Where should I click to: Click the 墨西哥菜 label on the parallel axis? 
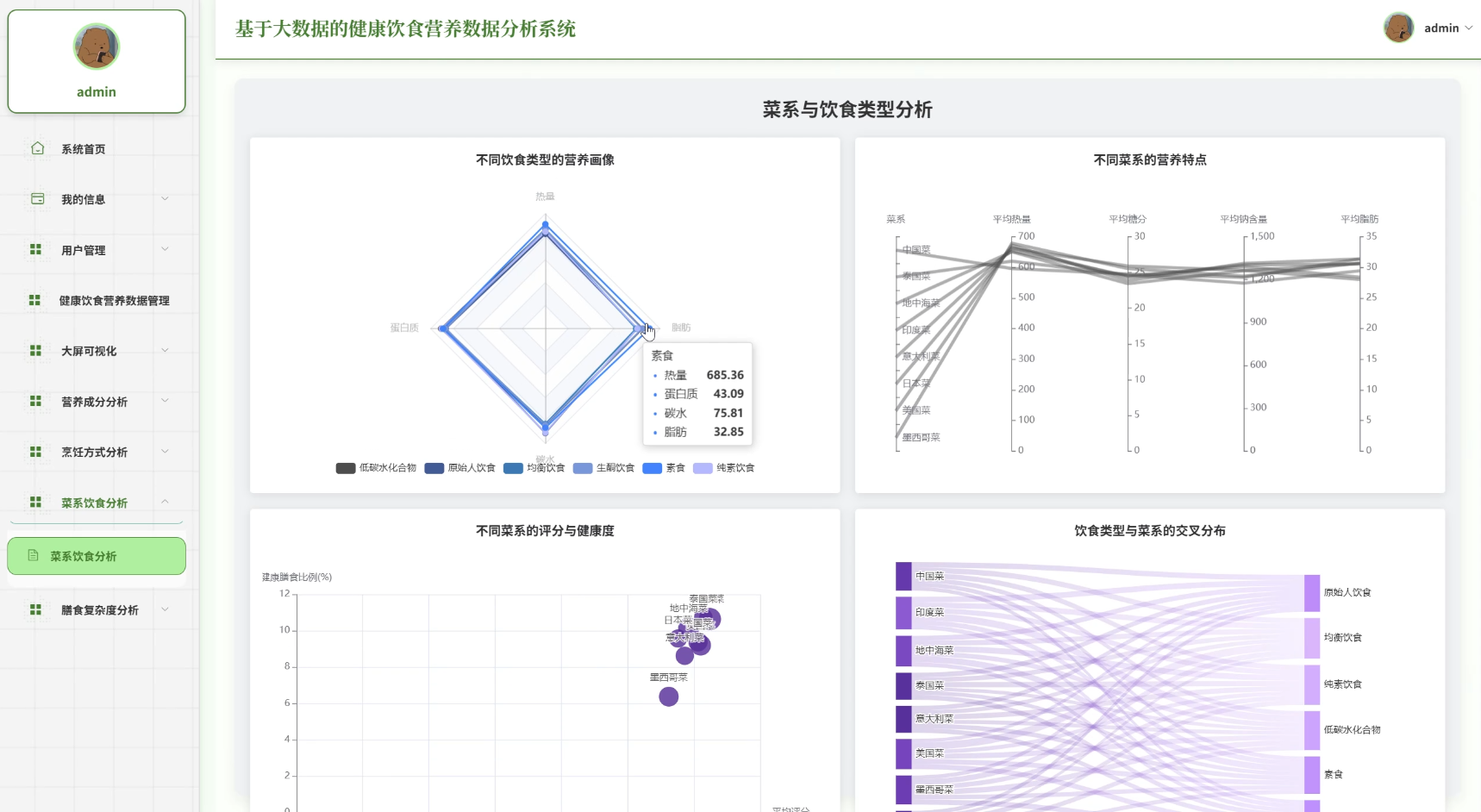[x=921, y=438]
